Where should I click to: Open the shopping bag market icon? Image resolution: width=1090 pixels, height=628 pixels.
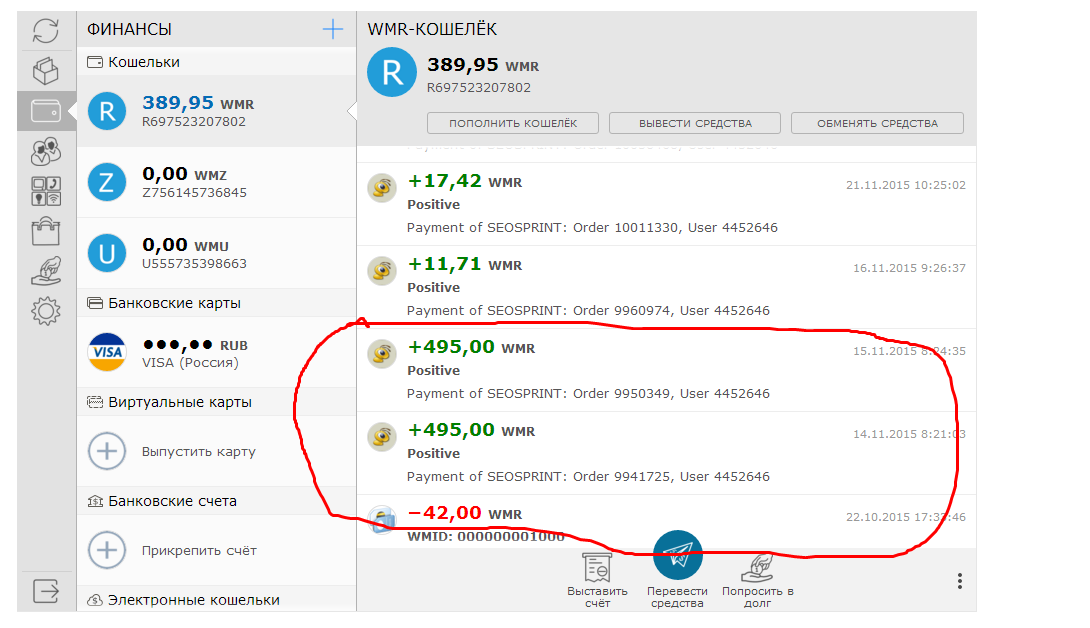(46, 232)
